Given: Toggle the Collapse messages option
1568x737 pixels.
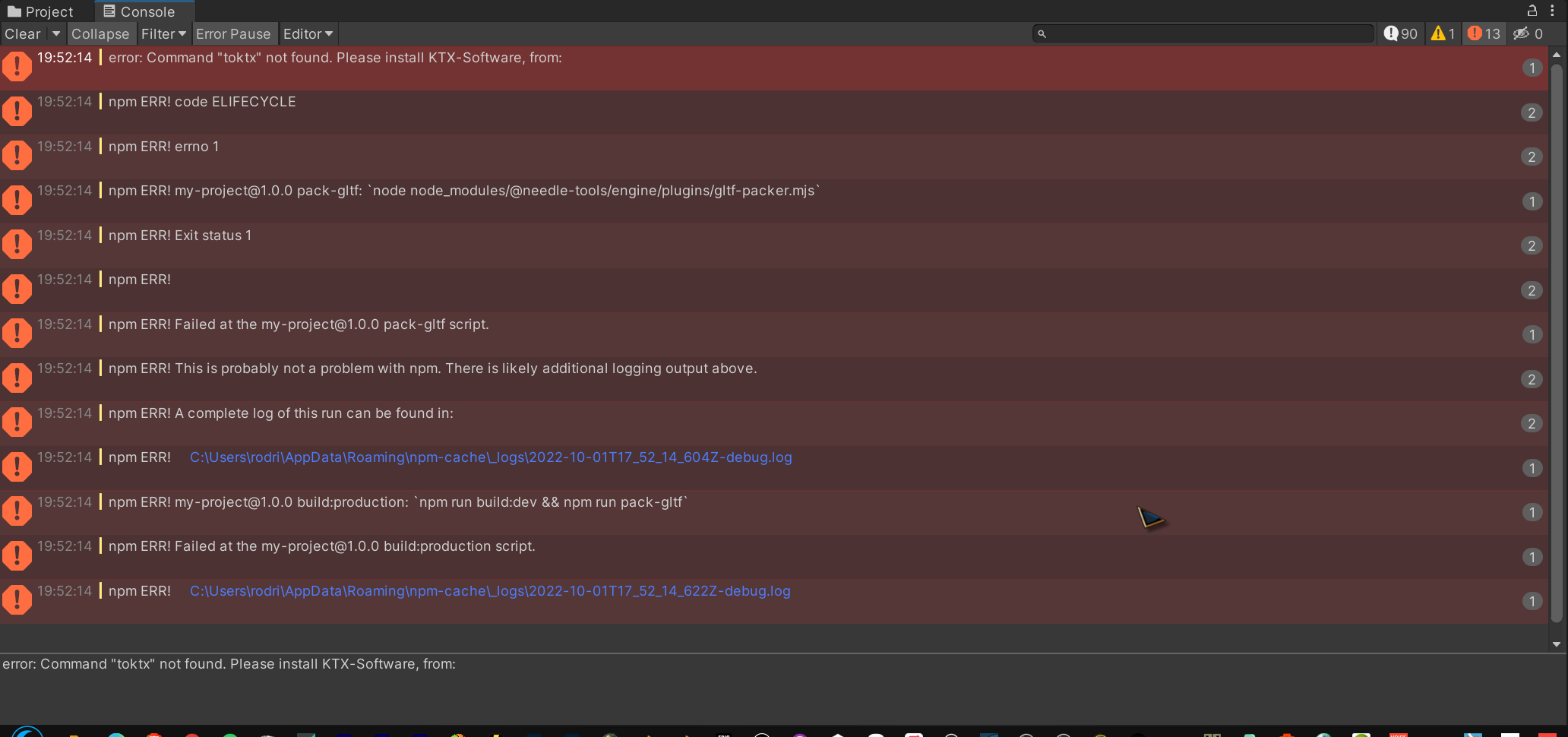Looking at the screenshot, I should [101, 33].
